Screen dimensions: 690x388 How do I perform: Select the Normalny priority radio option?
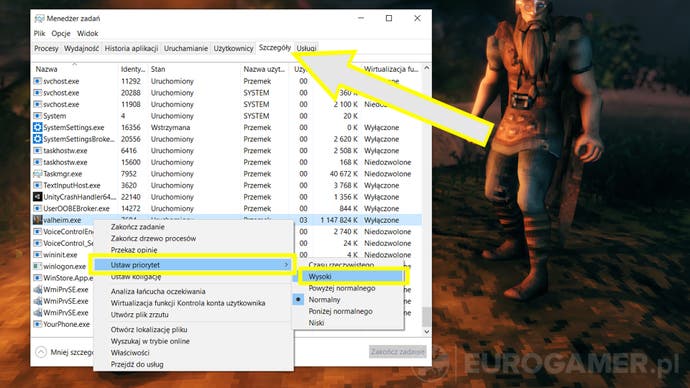pyautogui.click(x=298, y=300)
